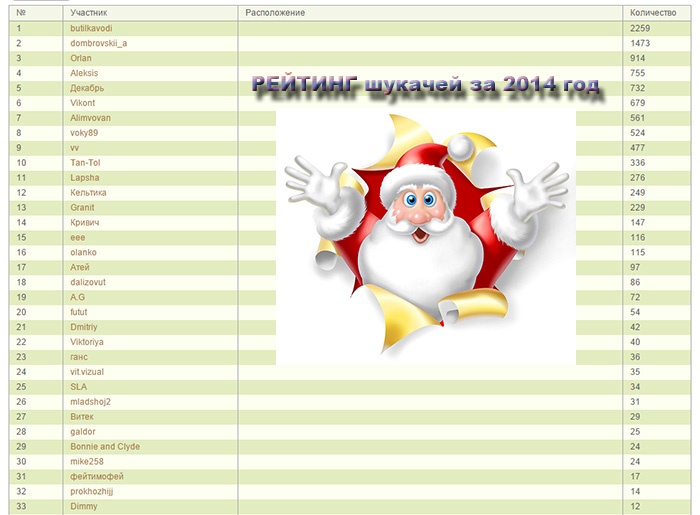Viewport: 700px width, 515px height.
Task: Click the Lapsha username
Action: 85,178
